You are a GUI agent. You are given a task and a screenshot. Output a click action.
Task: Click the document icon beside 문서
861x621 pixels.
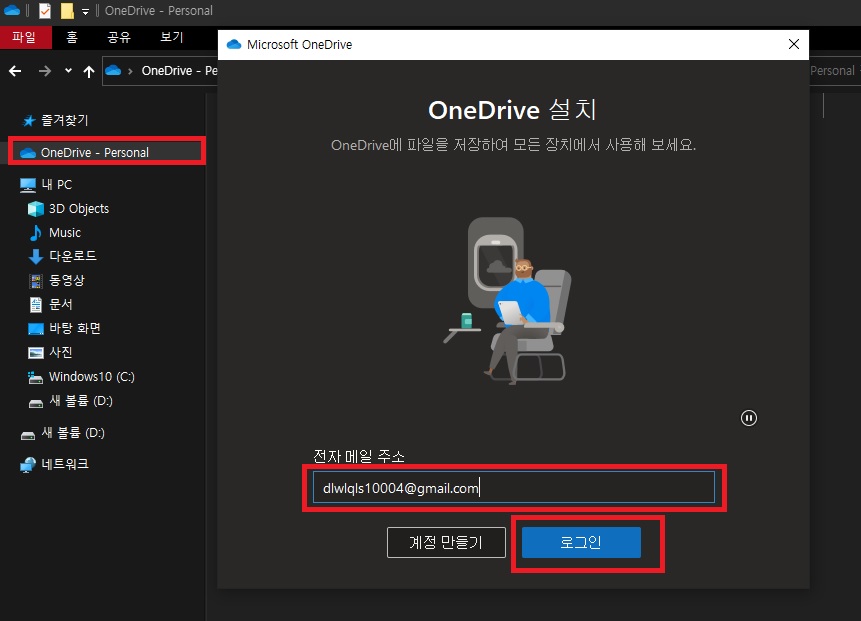pos(36,305)
